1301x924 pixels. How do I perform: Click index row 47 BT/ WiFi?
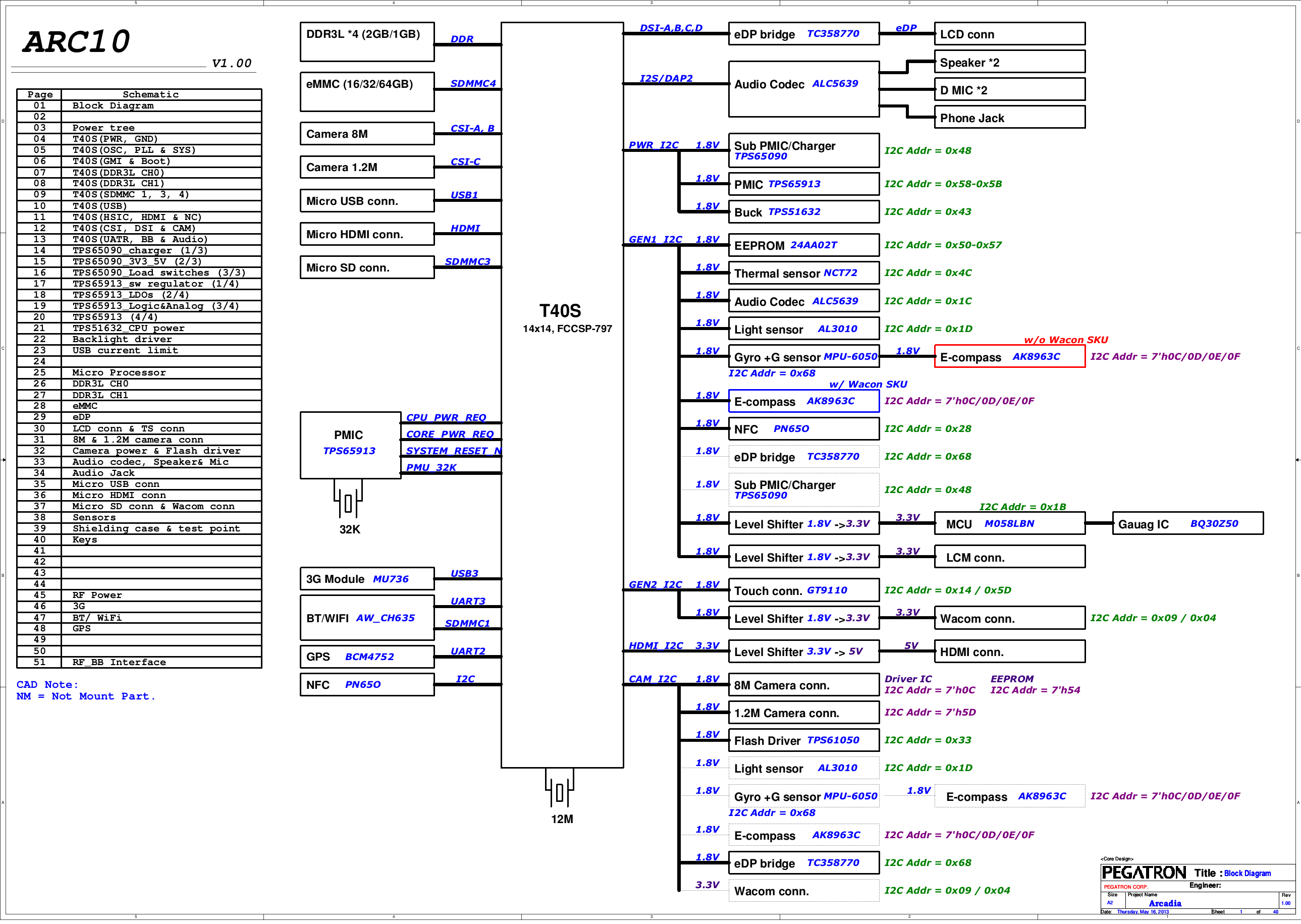139,617
